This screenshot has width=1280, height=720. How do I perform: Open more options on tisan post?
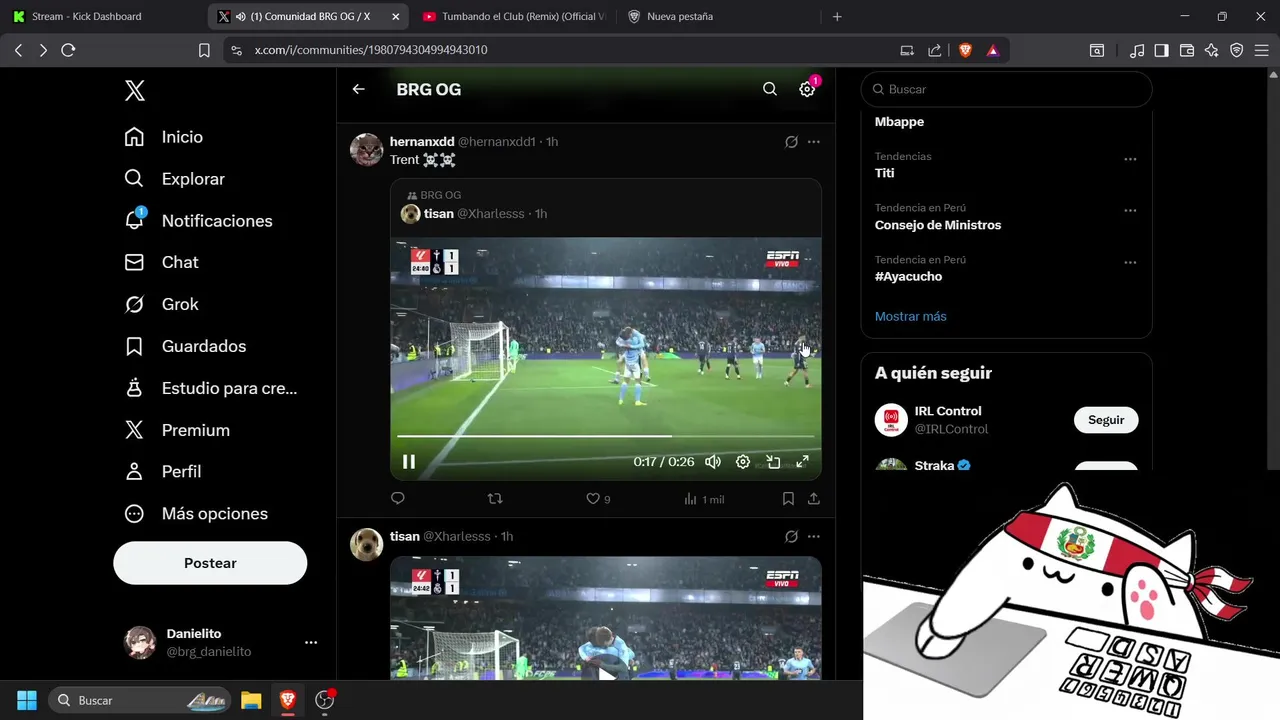[814, 537]
